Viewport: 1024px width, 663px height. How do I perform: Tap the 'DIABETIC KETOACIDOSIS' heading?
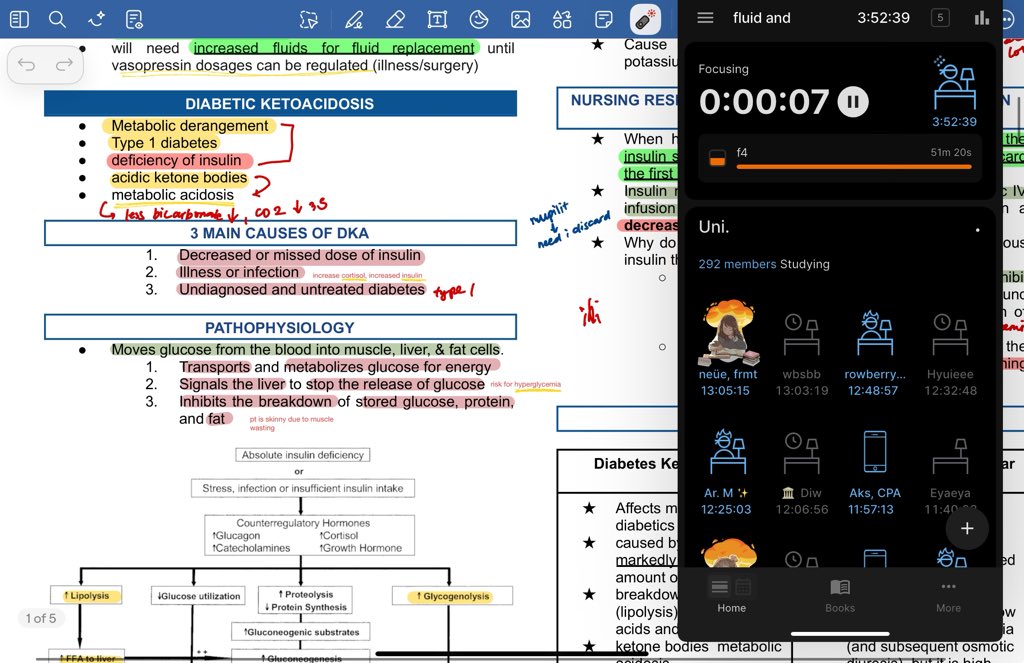280,104
